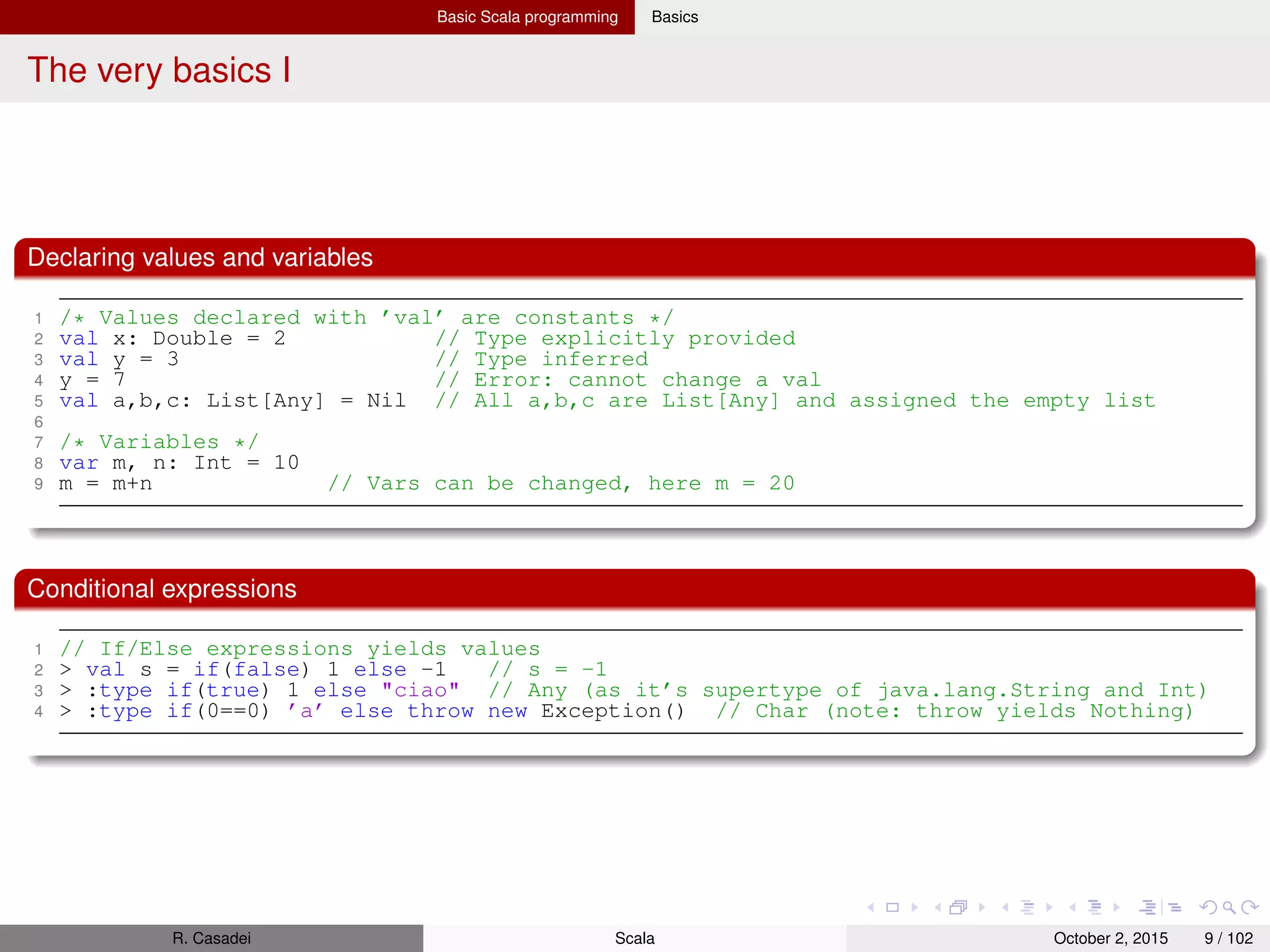
Task: Open the Basic Scala programming section
Action: (x=527, y=17)
